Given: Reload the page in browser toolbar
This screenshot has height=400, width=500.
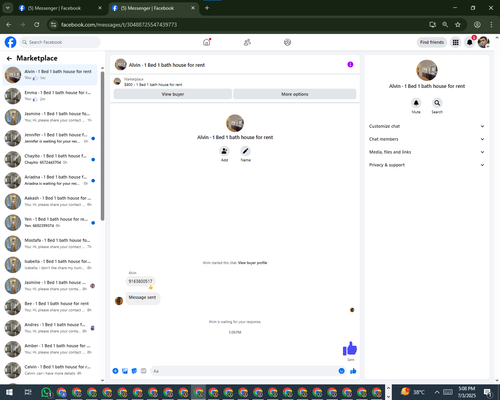Looking at the screenshot, I should point(37,25).
